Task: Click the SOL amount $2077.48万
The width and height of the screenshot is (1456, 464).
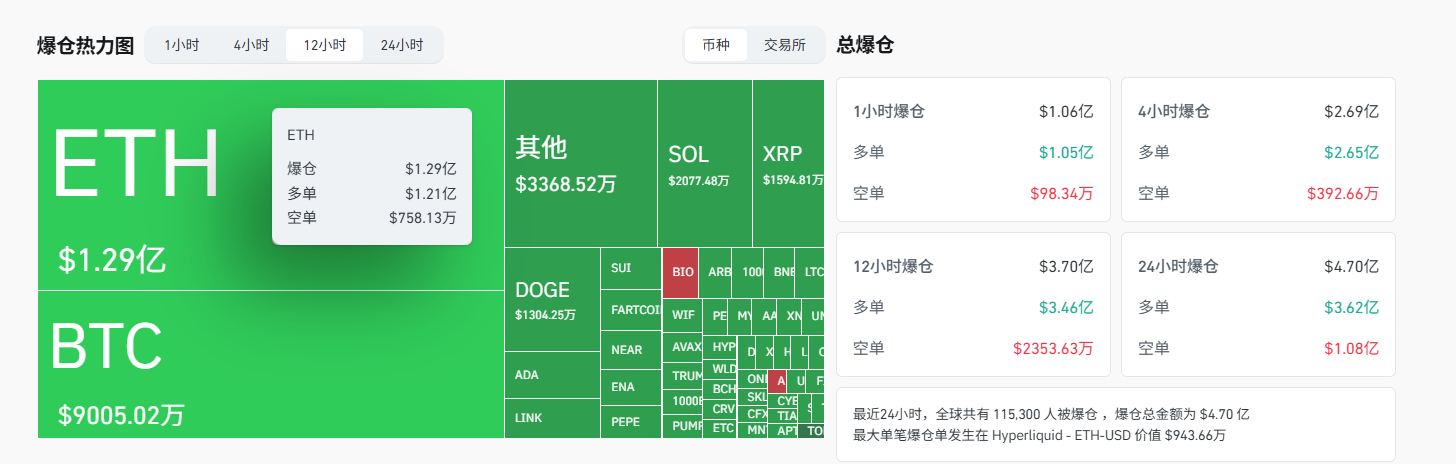Action: [x=699, y=181]
